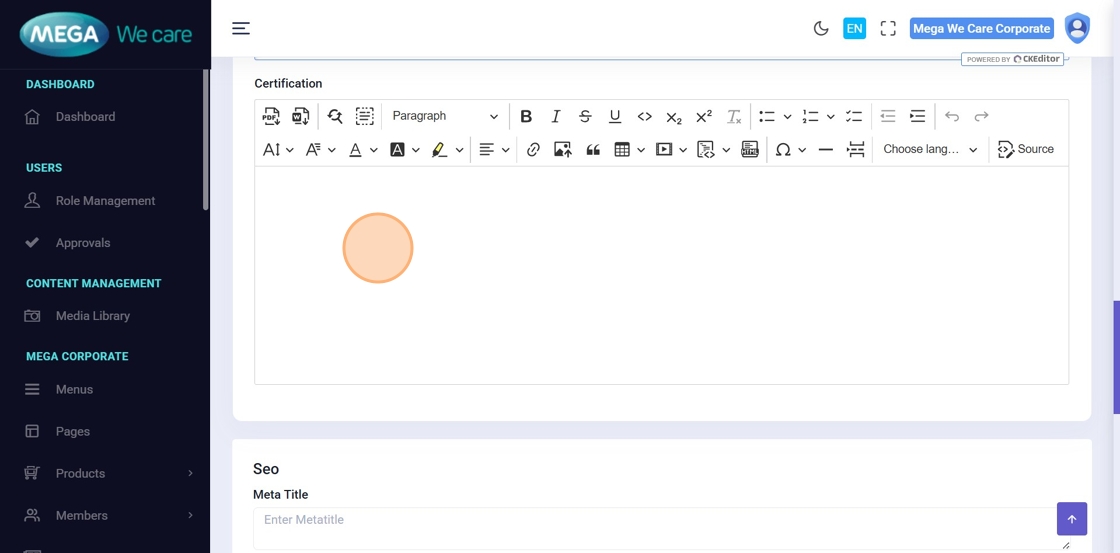
Task: Toggle dark mode moon icon
Action: coord(821,28)
